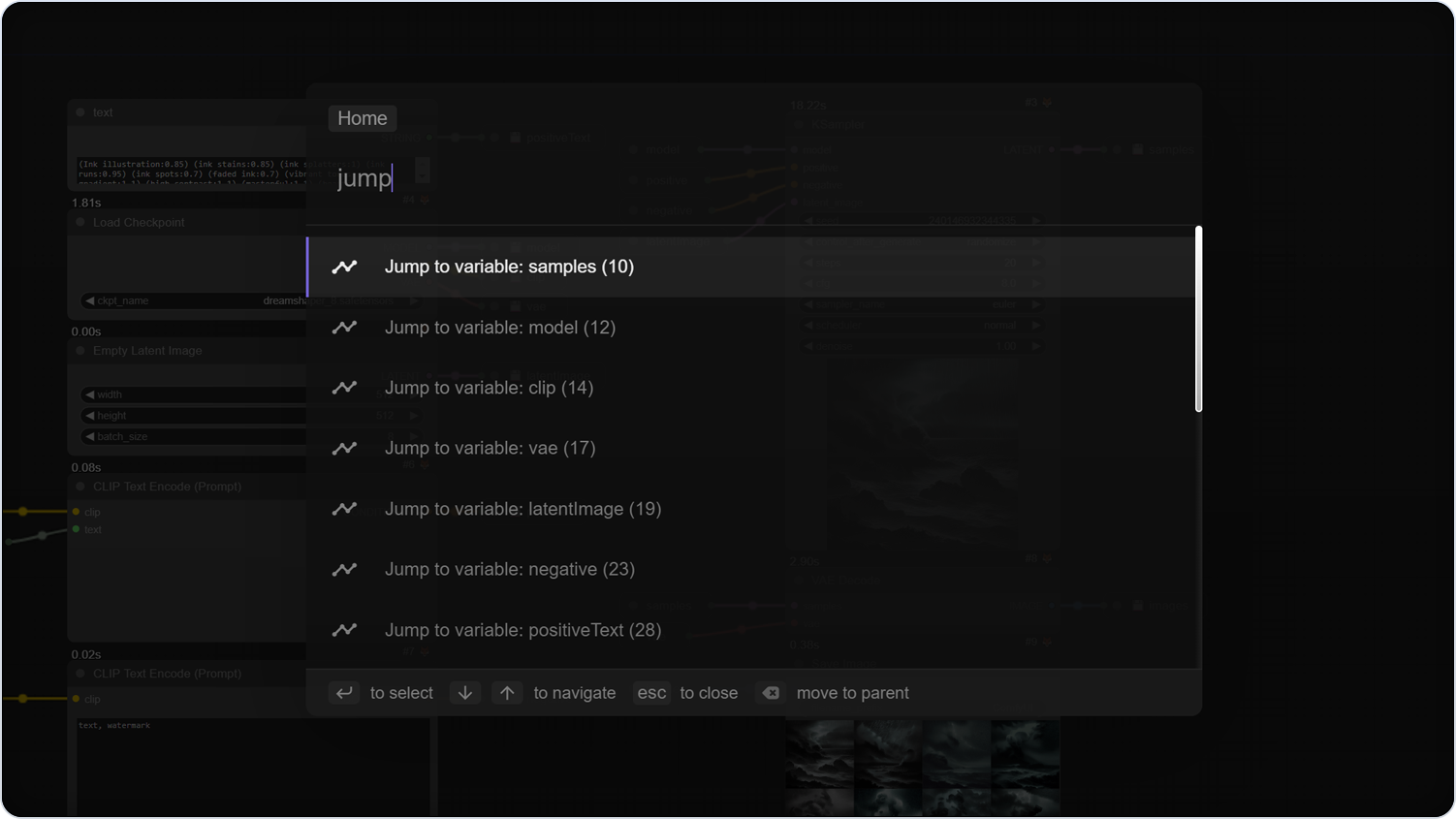Click the Home breadcrumb button
The height and width of the screenshot is (819, 1456).
point(363,118)
